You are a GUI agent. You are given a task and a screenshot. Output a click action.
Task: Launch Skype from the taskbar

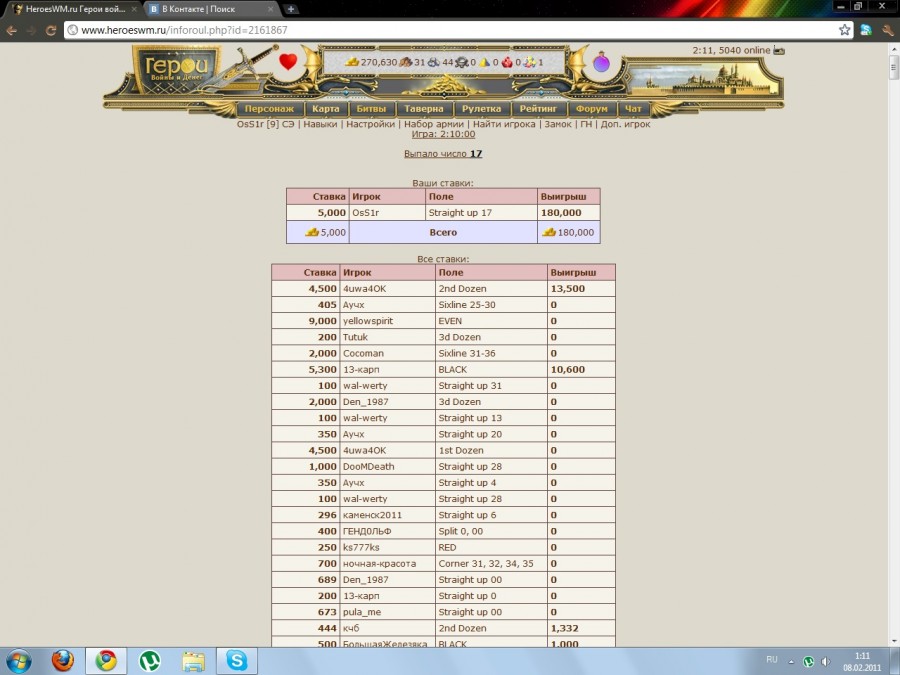click(x=236, y=660)
